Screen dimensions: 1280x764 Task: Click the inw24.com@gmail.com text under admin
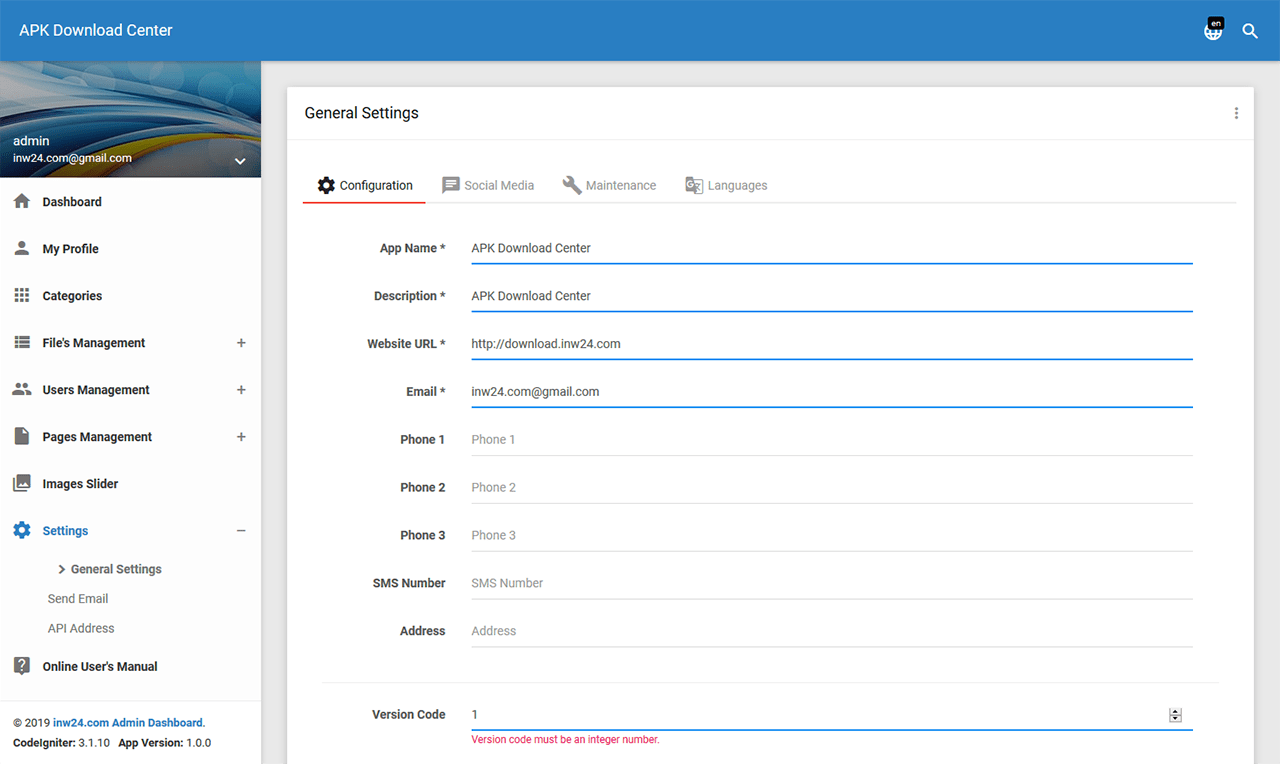[x=72, y=158]
